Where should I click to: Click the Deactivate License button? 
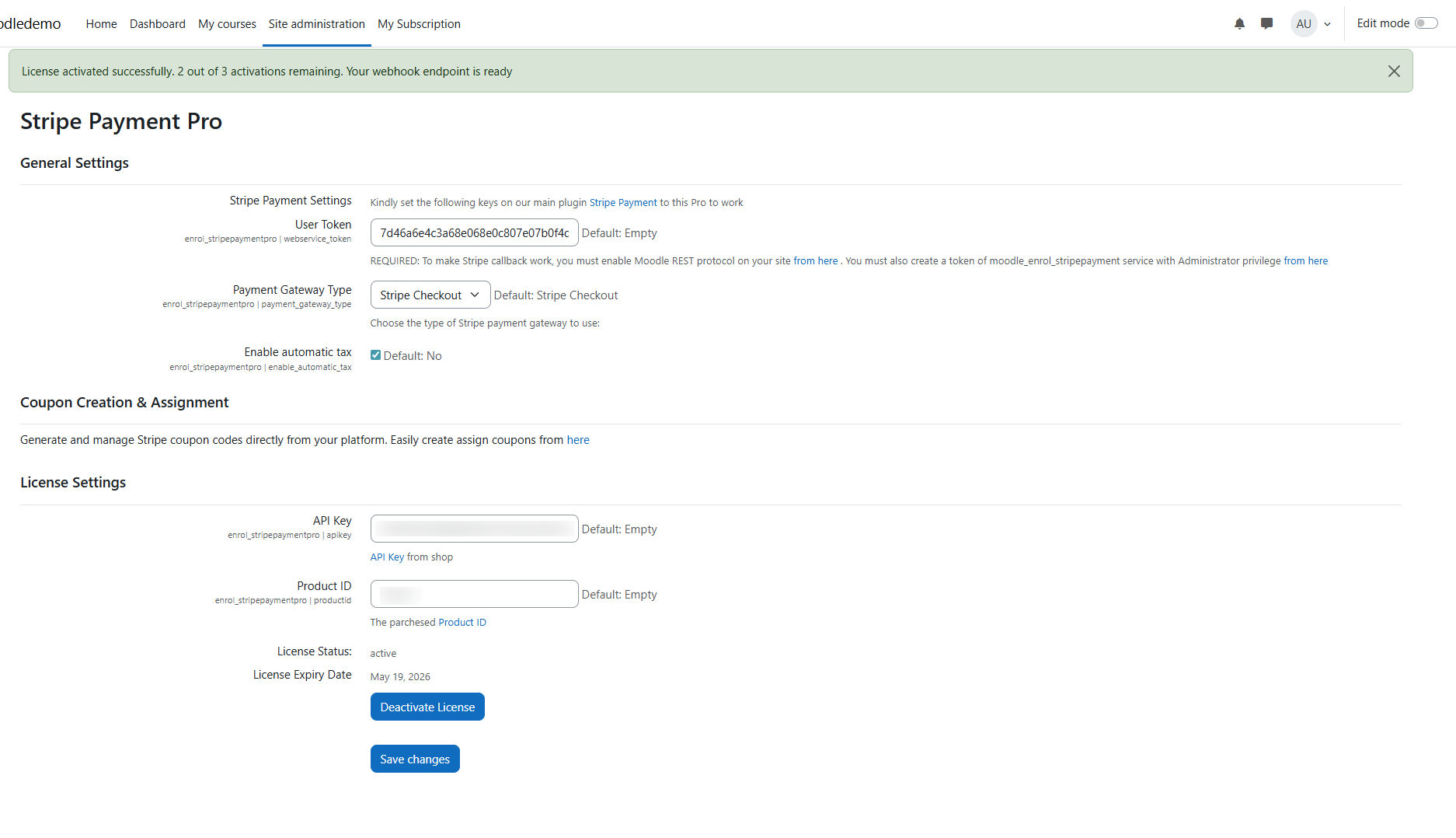coord(427,707)
